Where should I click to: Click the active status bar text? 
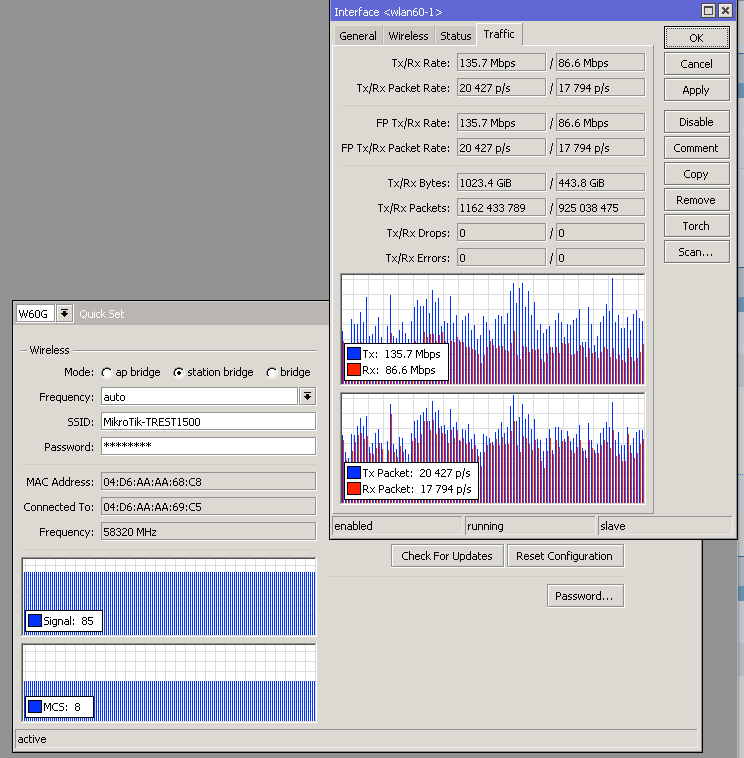click(x=32, y=739)
